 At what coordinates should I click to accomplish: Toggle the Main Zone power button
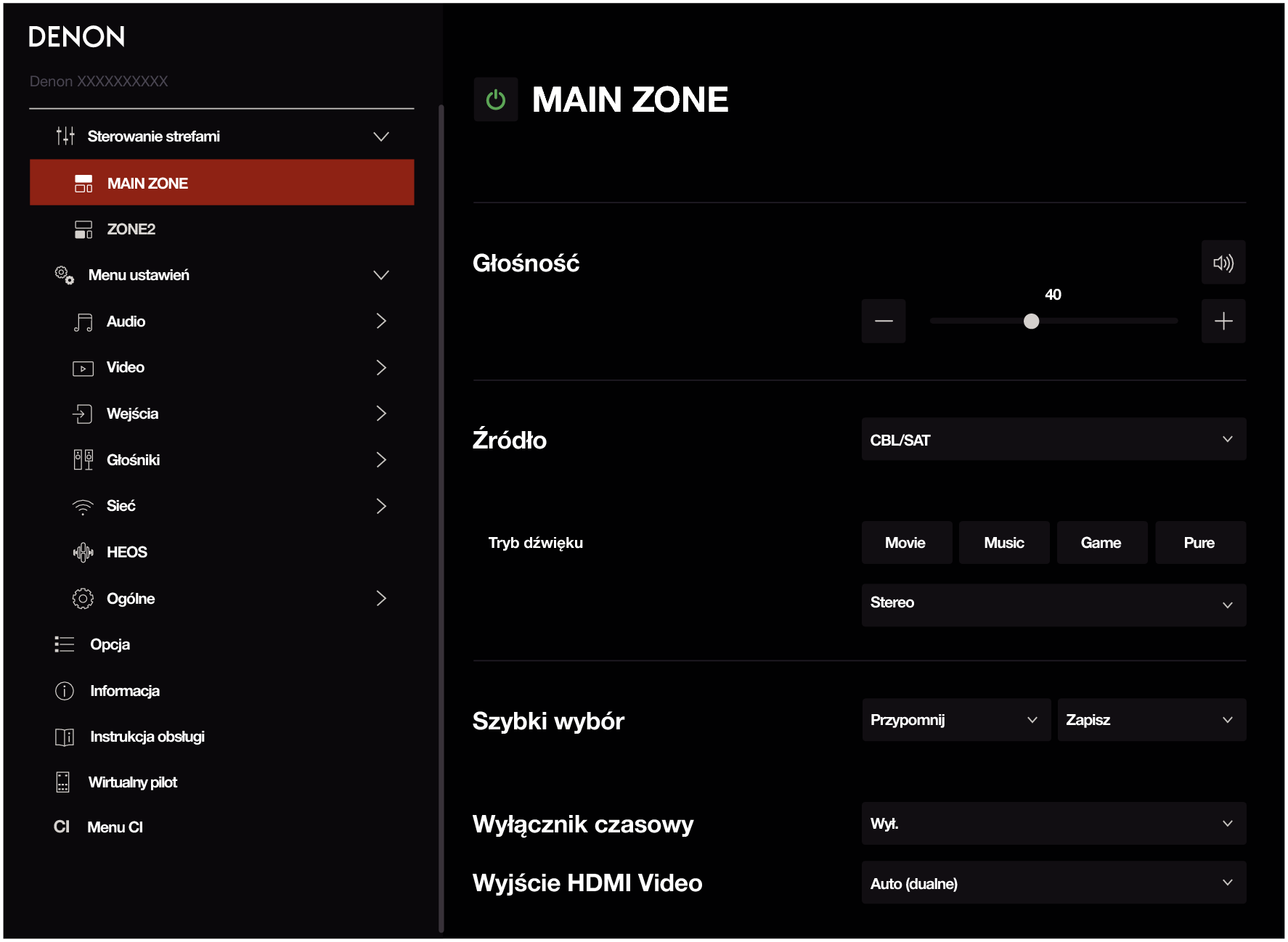click(496, 99)
